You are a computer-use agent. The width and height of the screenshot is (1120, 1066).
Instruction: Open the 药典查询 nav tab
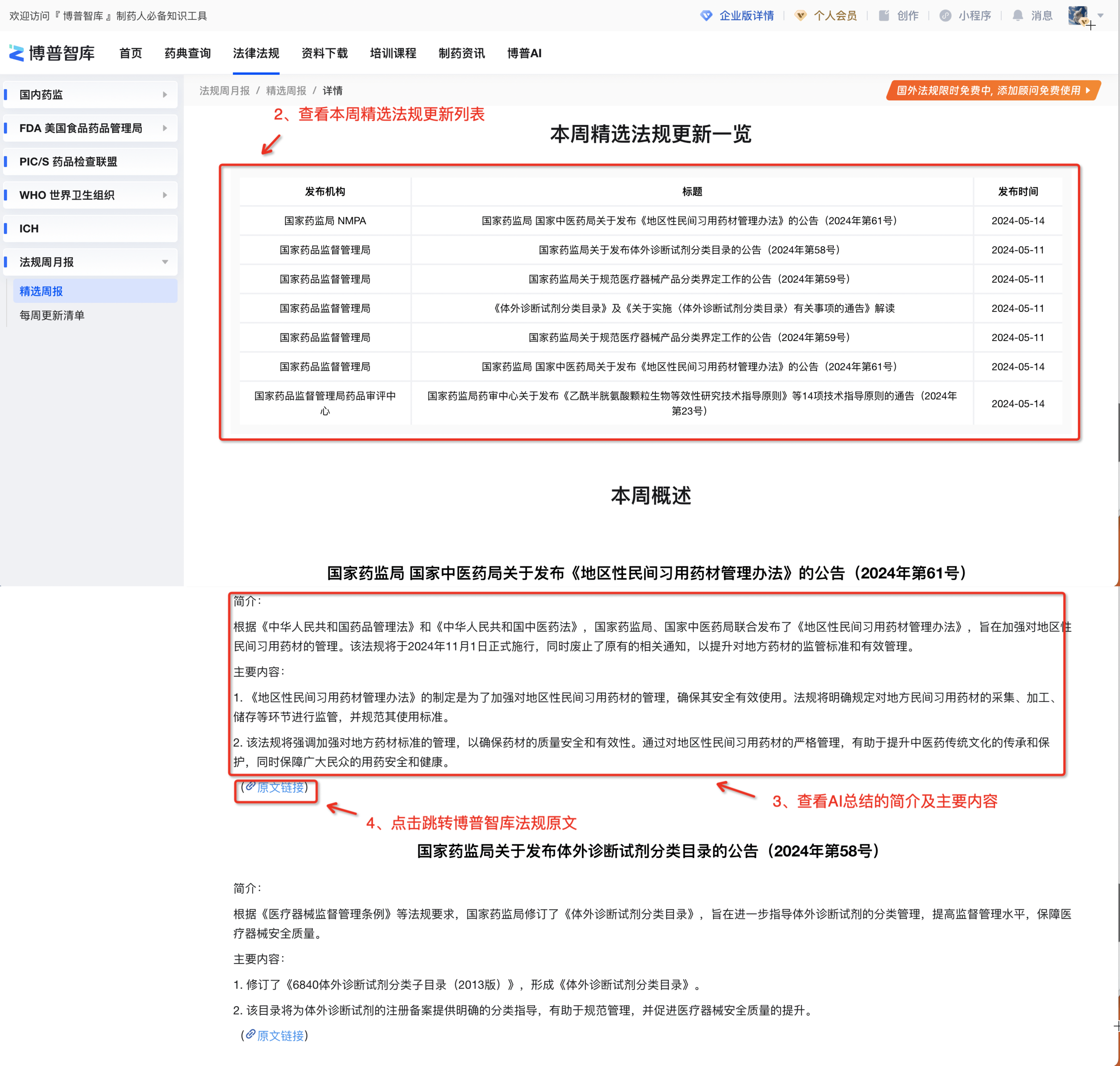click(x=188, y=53)
